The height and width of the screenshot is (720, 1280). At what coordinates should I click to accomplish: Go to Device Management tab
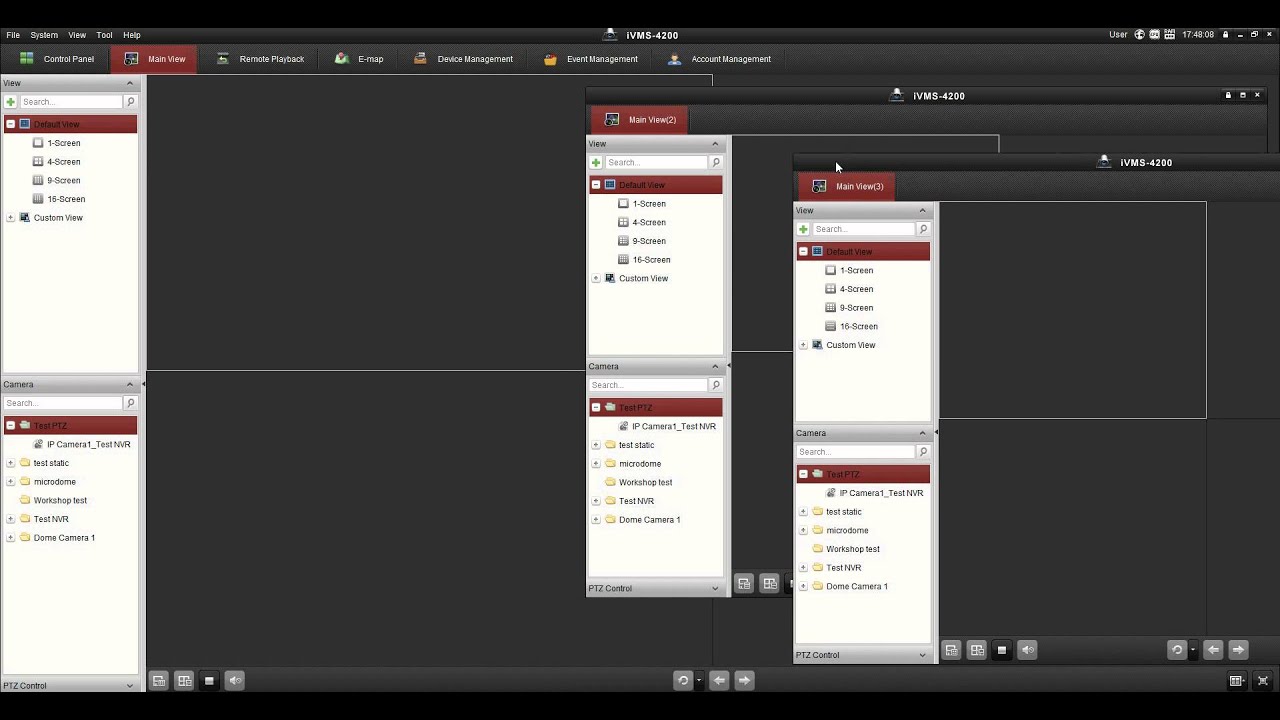(x=463, y=59)
